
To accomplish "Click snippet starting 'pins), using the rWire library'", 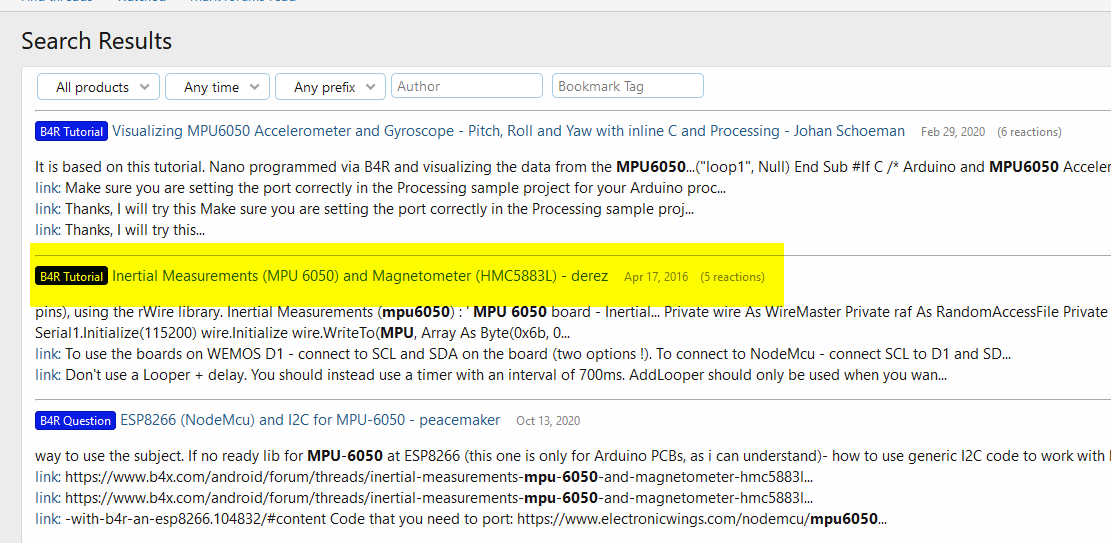I will (x=573, y=311).
